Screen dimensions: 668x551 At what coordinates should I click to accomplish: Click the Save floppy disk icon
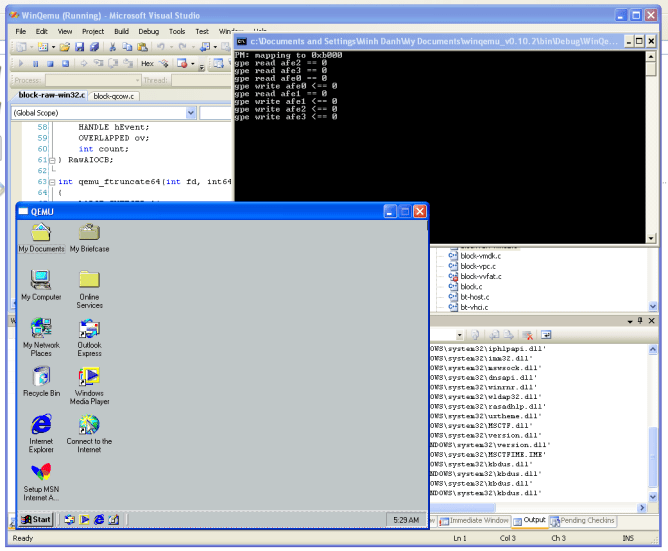pos(80,47)
